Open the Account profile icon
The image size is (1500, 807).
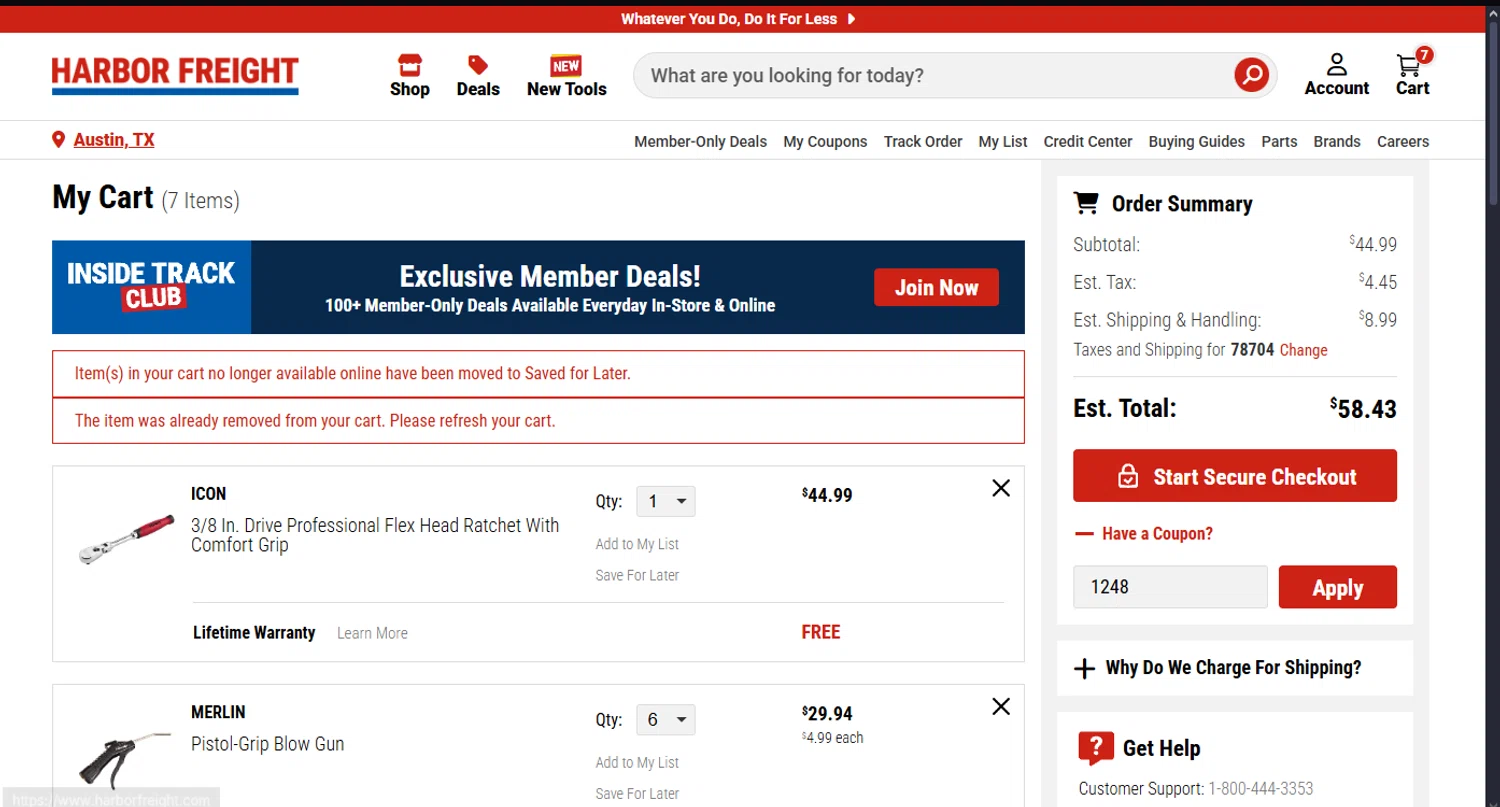[1337, 75]
